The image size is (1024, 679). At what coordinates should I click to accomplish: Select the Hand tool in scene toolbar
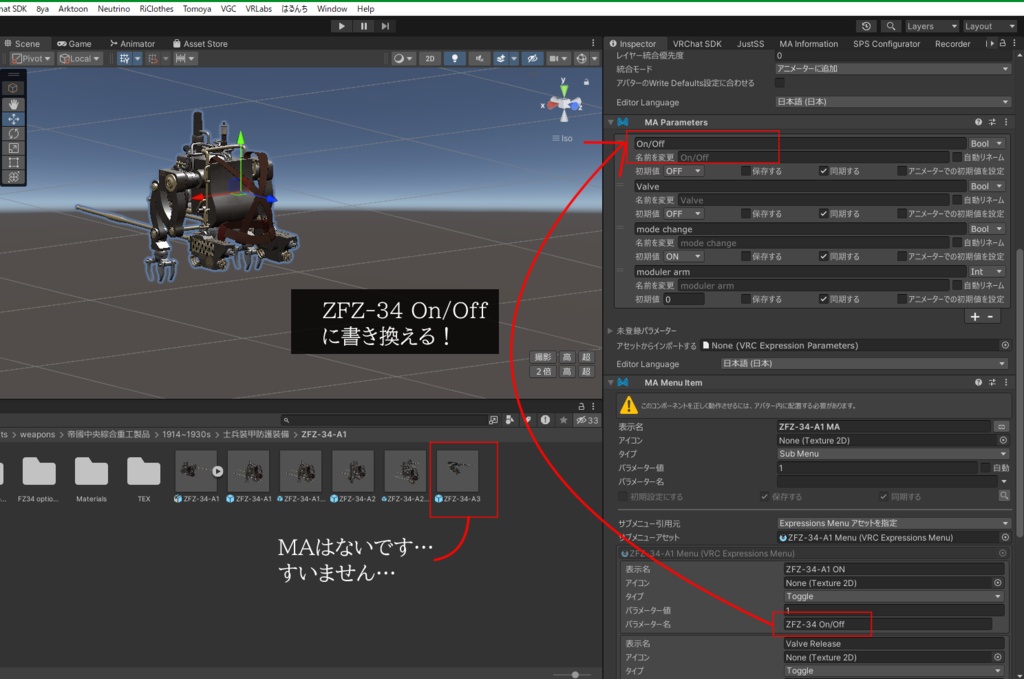pyautogui.click(x=13, y=104)
